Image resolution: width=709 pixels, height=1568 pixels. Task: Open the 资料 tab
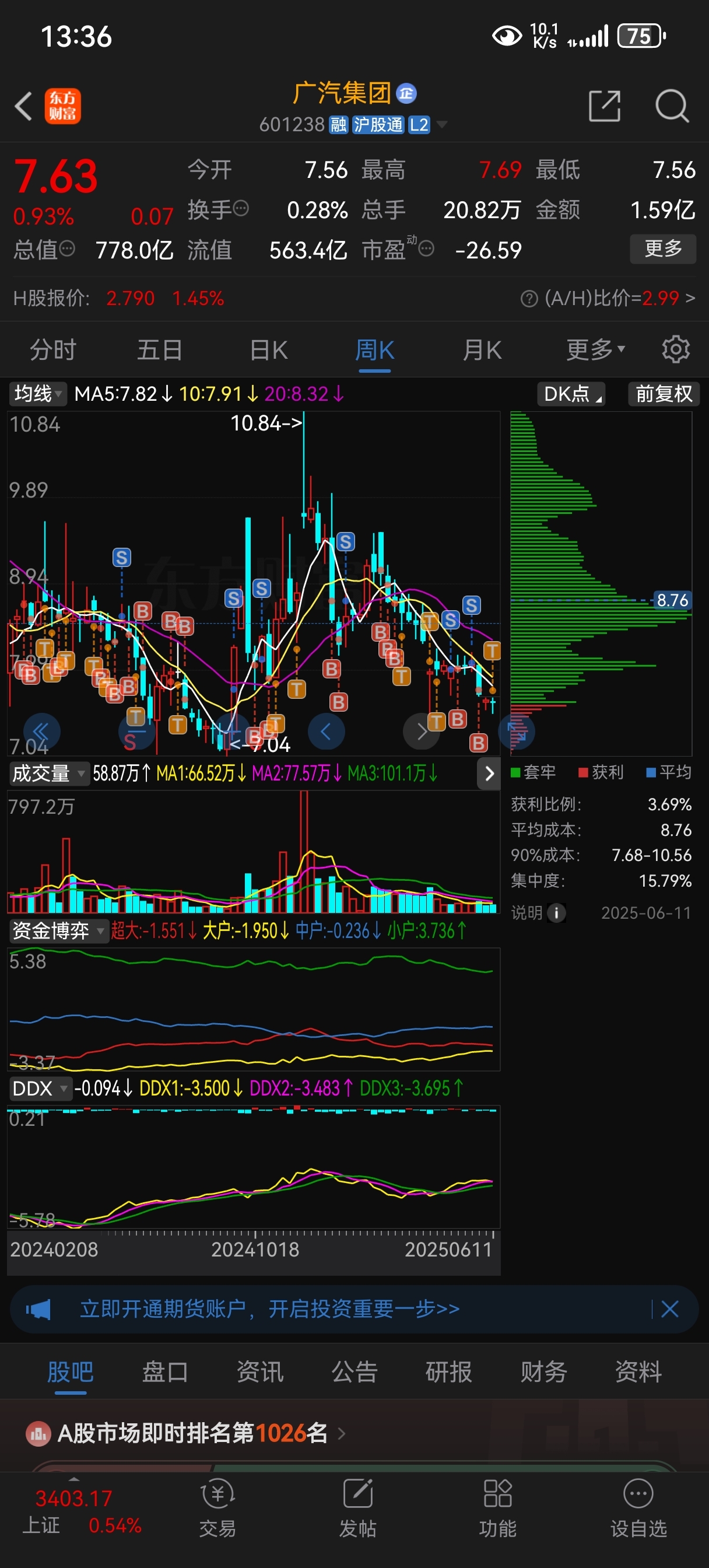click(x=638, y=1373)
